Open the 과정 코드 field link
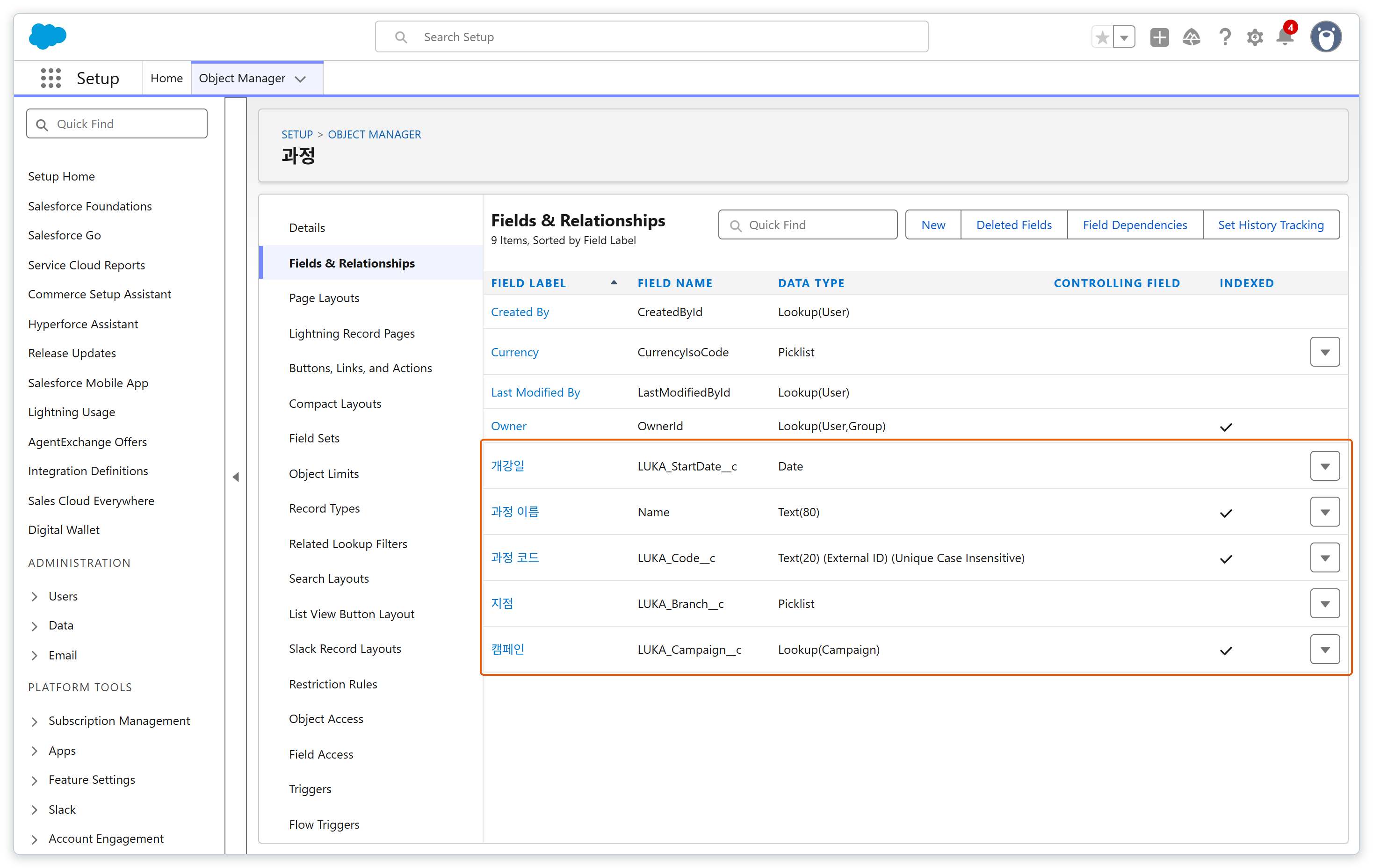This screenshot has width=1373, height=868. tap(515, 557)
